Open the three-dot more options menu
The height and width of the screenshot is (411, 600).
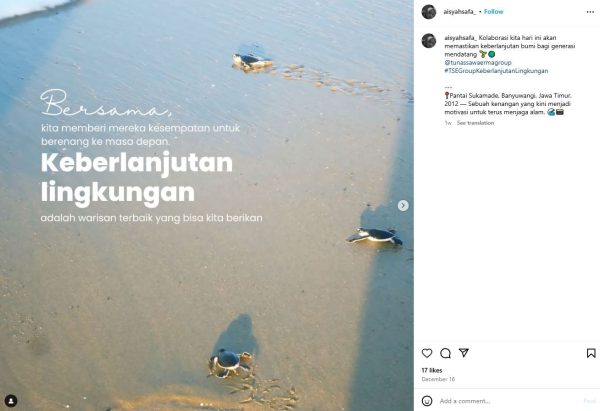590,12
